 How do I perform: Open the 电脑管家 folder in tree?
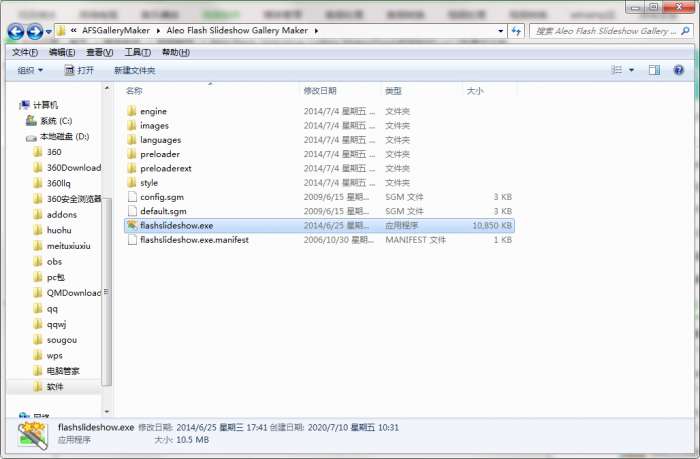coord(63,371)
